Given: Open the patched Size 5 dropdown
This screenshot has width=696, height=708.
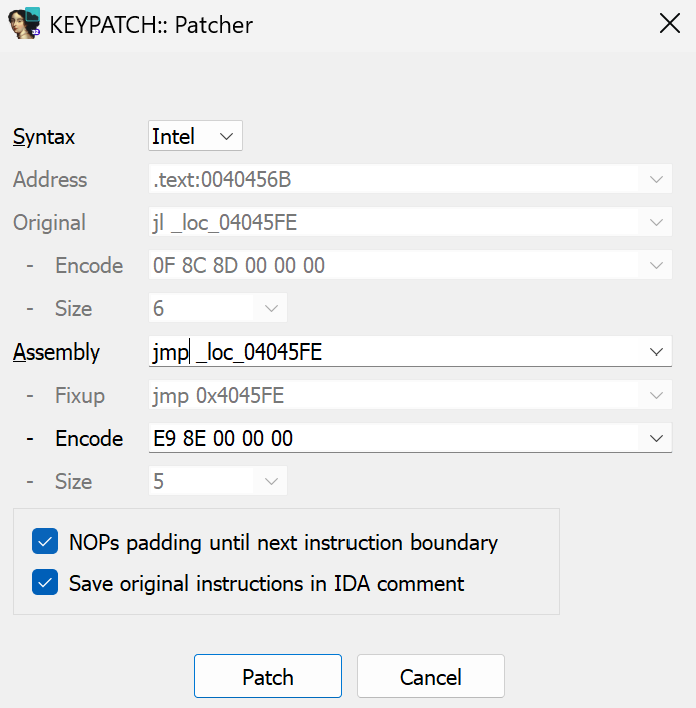Looking at the screenshot, I should (x=218, y=481).
